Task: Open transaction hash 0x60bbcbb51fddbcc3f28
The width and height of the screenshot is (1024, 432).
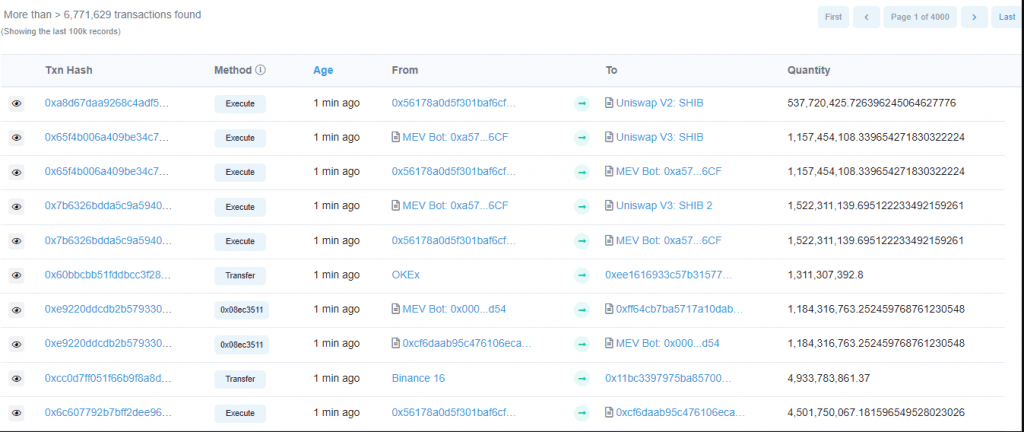Action: (x=107, y=275)
